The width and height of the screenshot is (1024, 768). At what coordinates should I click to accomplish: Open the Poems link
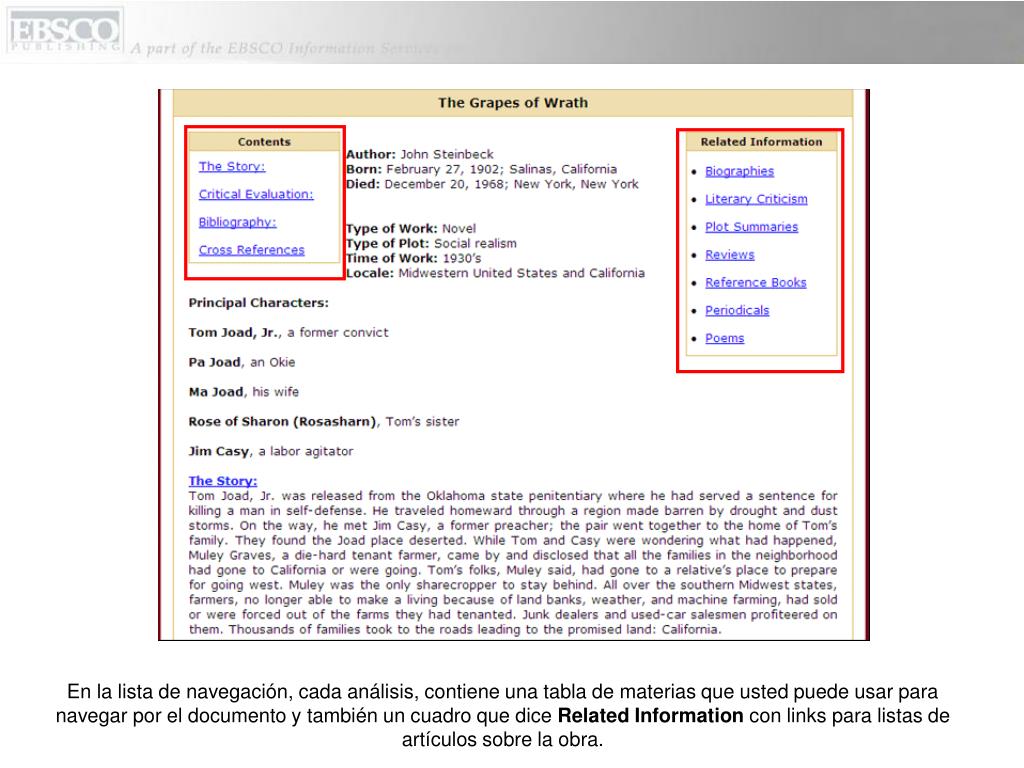pos(724,338)
